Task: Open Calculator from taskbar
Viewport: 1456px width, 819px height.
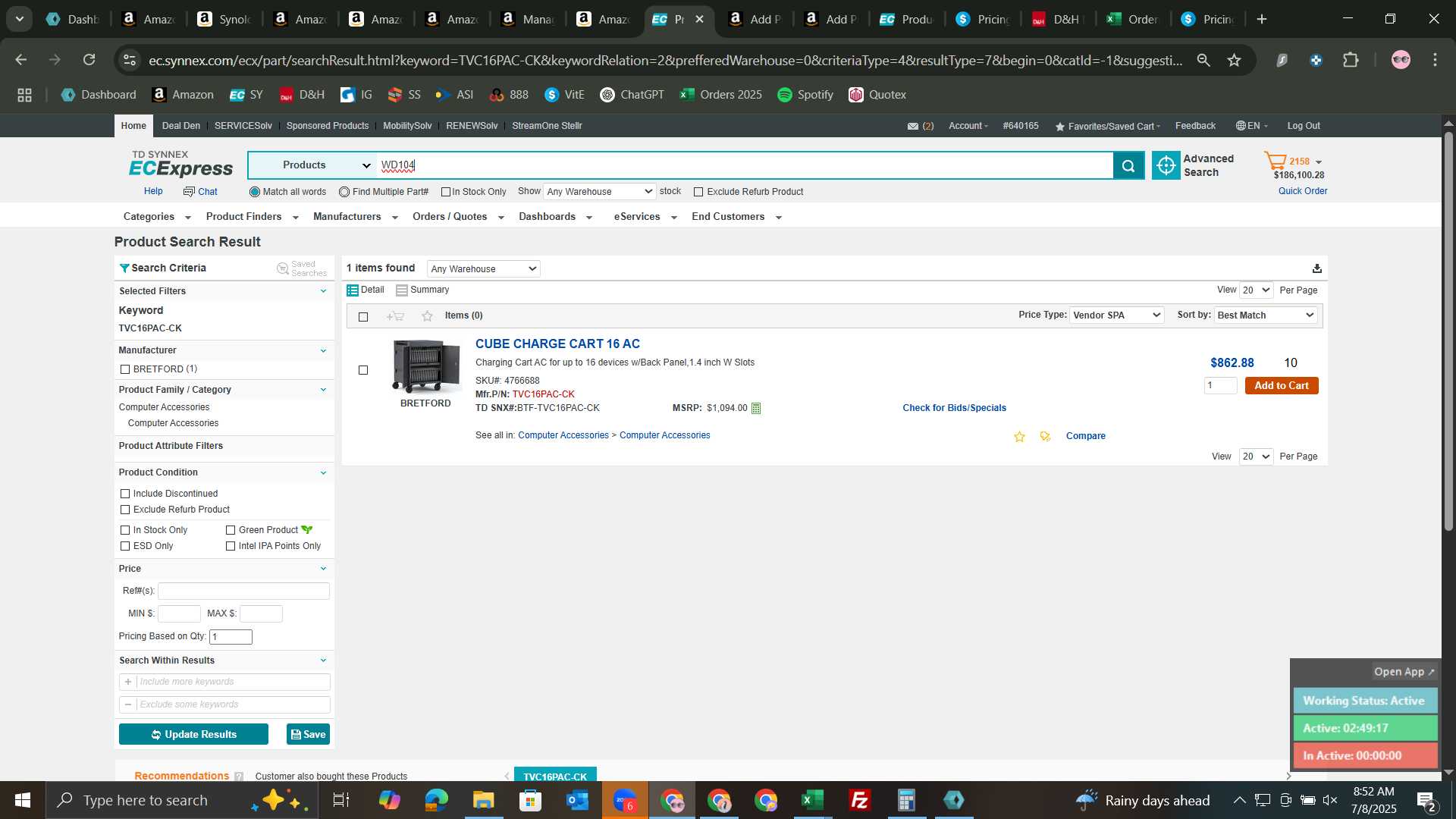Action: pos(906,800)
